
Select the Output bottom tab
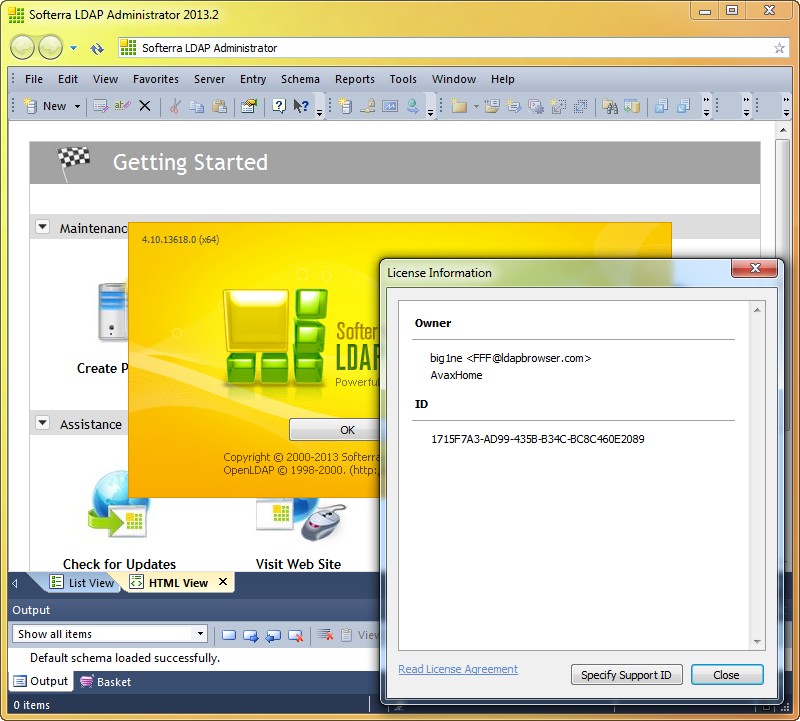click(41, 681)
